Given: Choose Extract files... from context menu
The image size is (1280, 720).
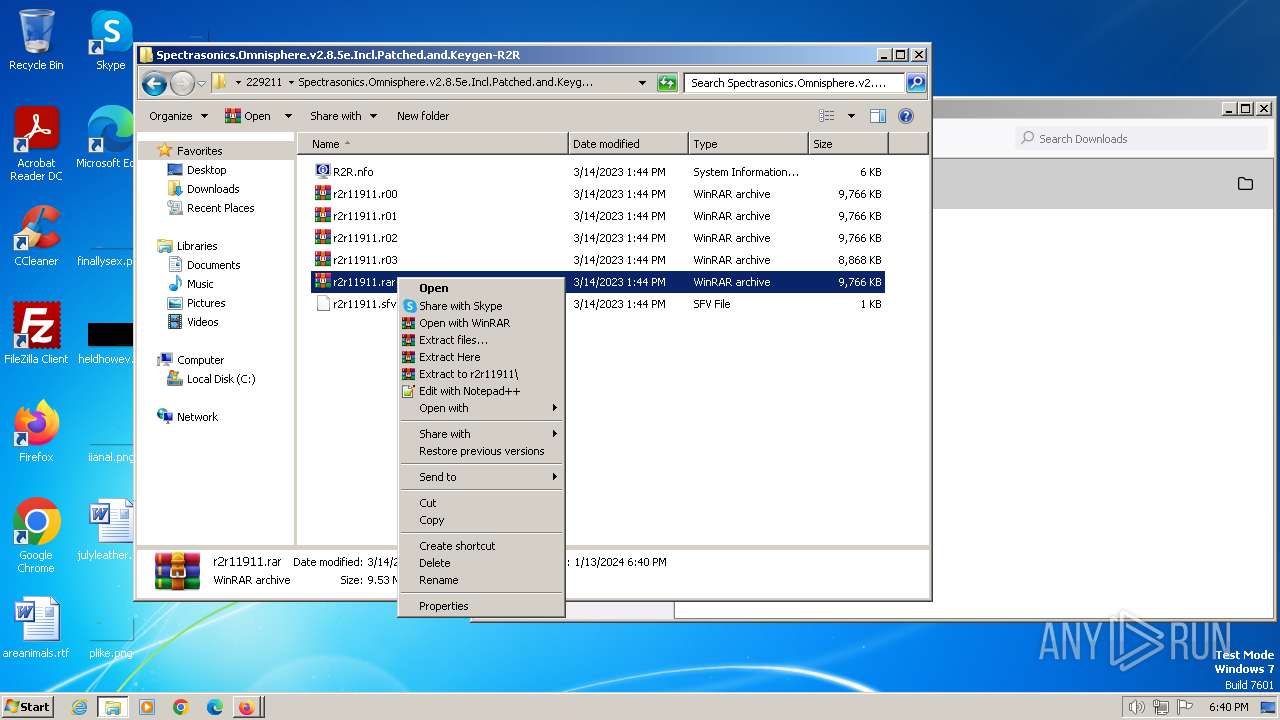Looking at the screenshot, I should pyautogui.click(x=482, y=340).
